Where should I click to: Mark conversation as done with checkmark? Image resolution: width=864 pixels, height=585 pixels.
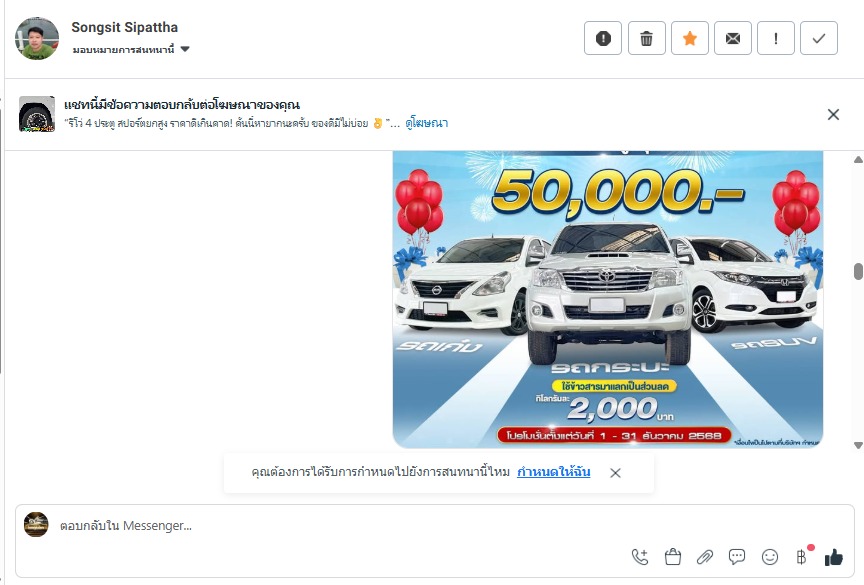coord(819,38)
